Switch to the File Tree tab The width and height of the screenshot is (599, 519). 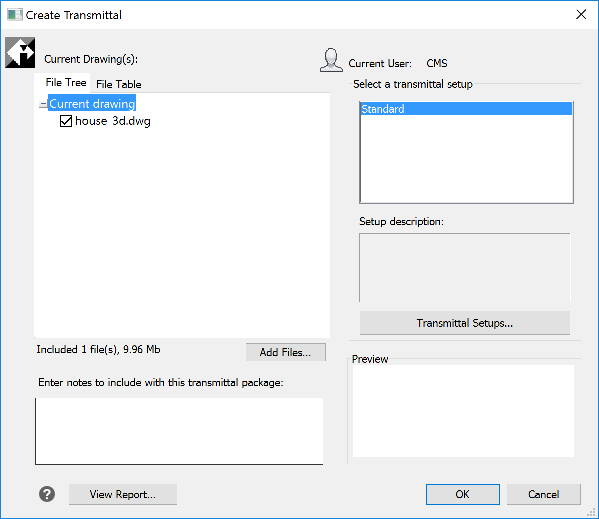pos(65,82)
